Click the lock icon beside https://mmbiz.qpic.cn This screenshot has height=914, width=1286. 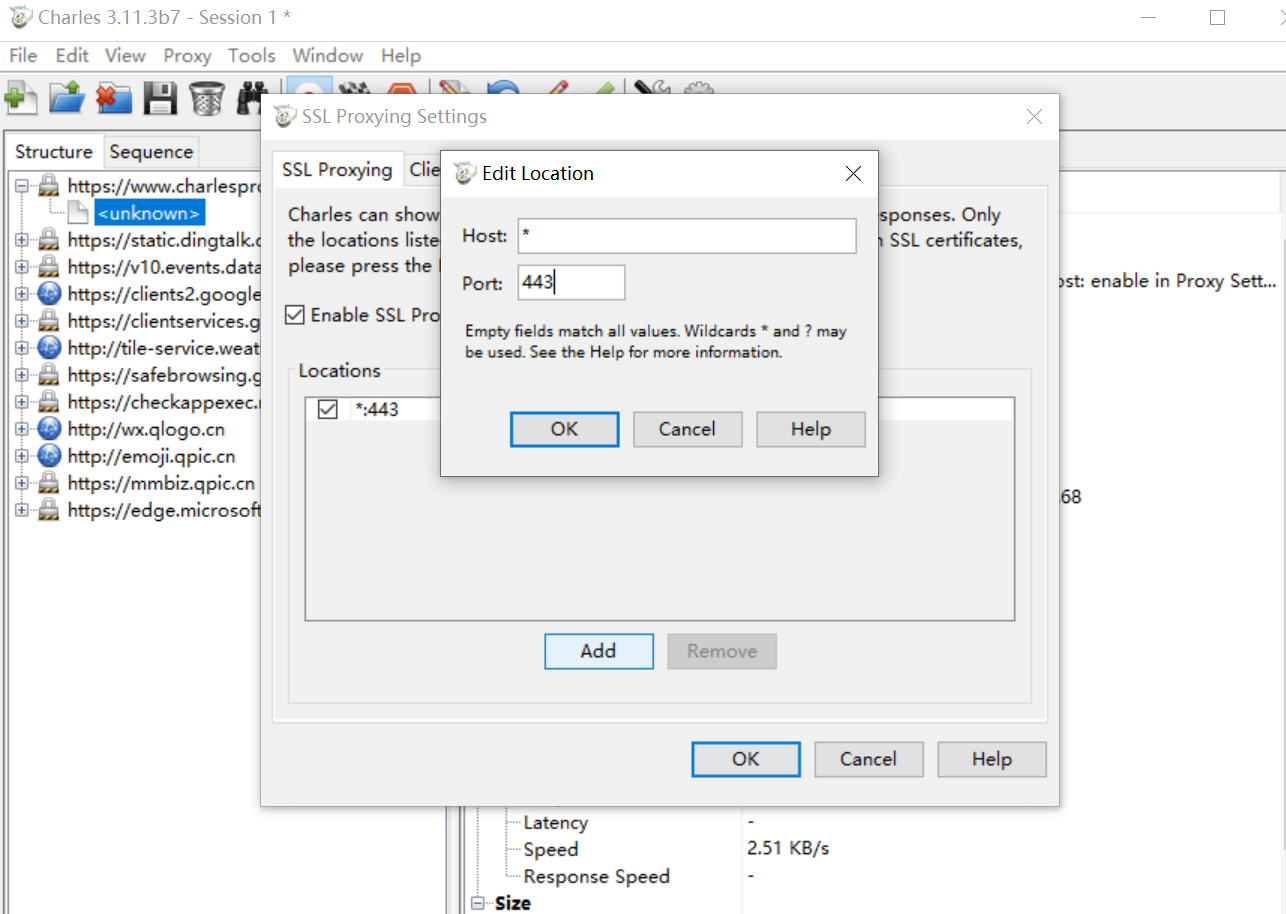48,483
